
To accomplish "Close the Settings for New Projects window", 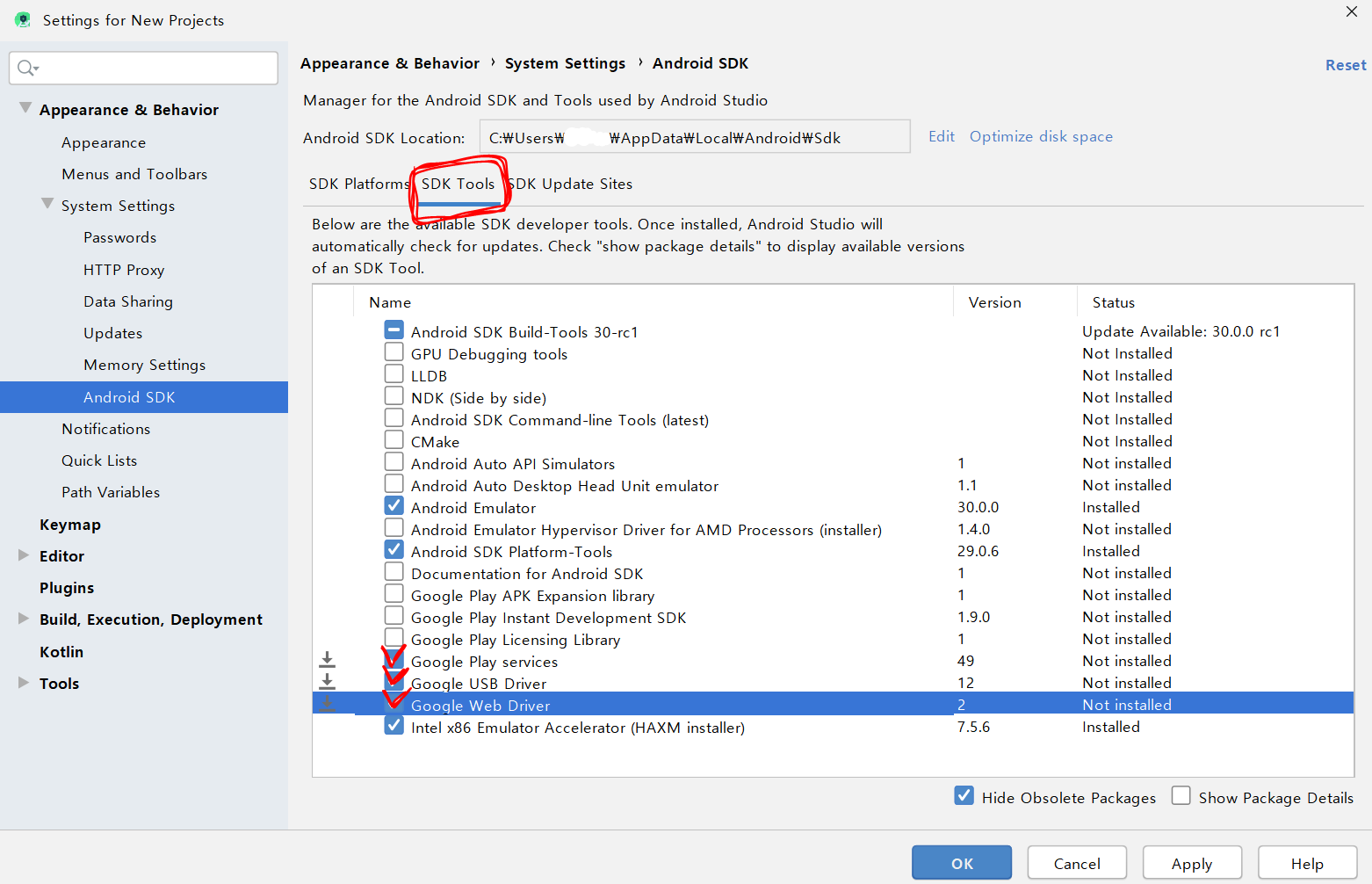I will coord(1351,11).
